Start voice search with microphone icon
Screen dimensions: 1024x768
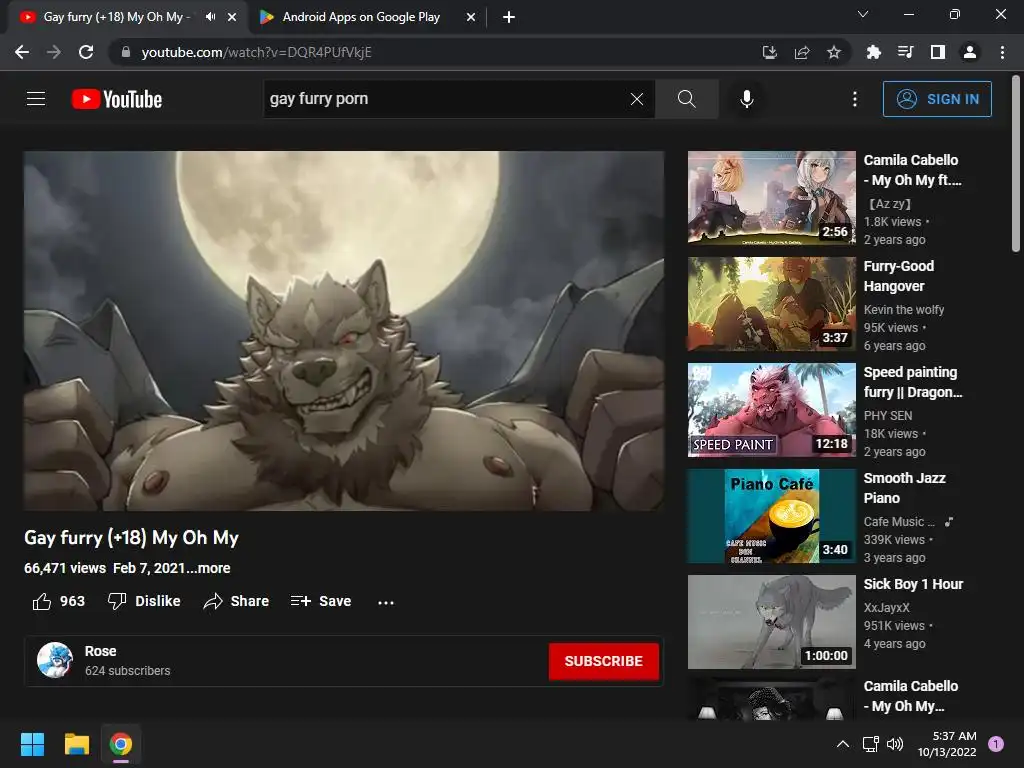[746, 99]
